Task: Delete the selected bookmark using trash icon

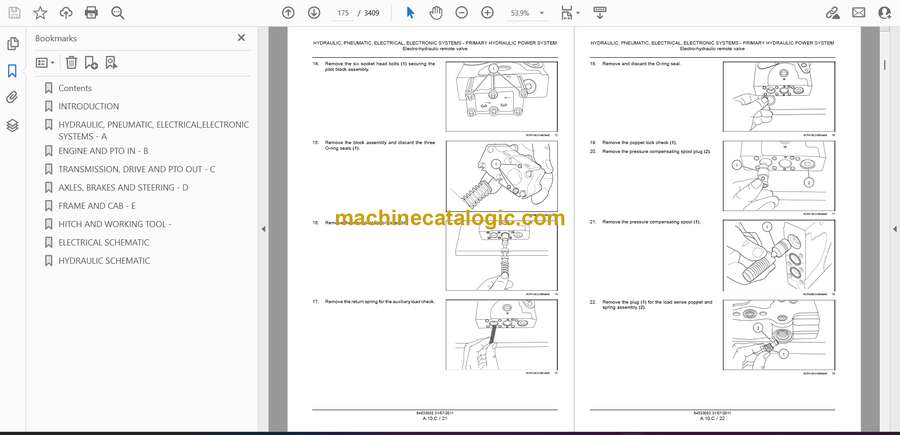Action: coord(71,63)
